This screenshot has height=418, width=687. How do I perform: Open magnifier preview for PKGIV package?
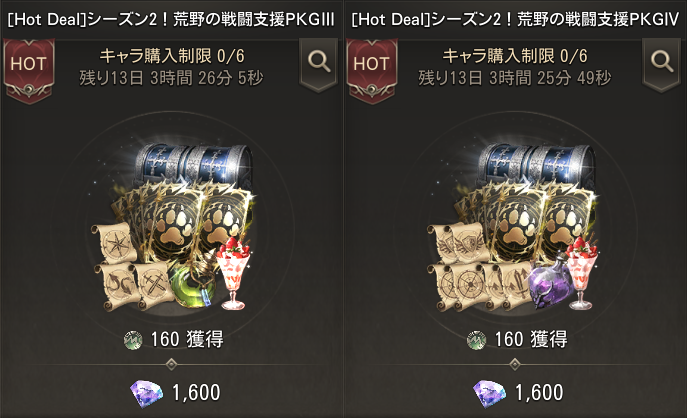click(x=662, y=62)
